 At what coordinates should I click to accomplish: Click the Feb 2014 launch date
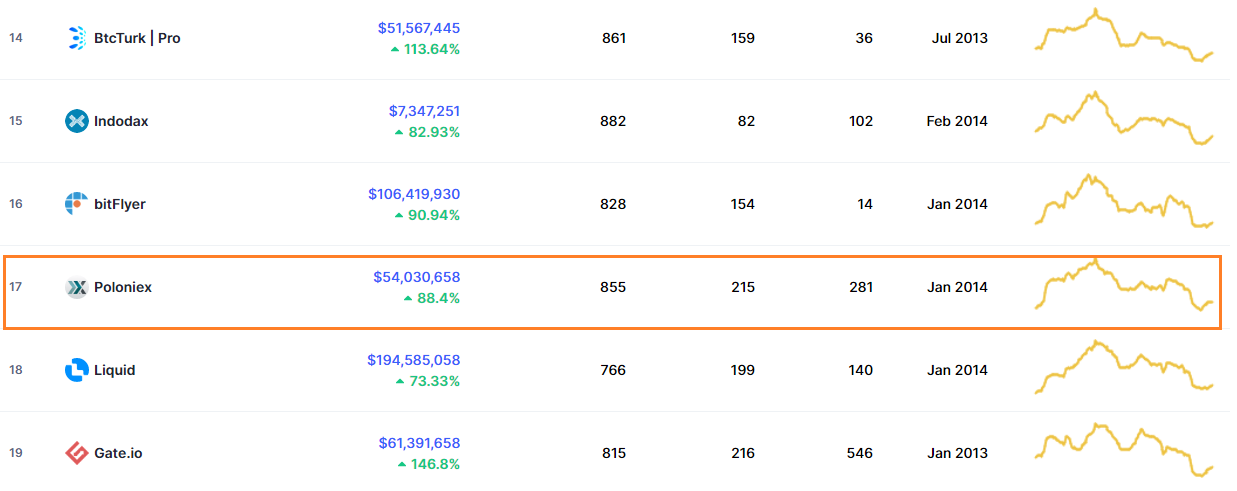point(957,121)
